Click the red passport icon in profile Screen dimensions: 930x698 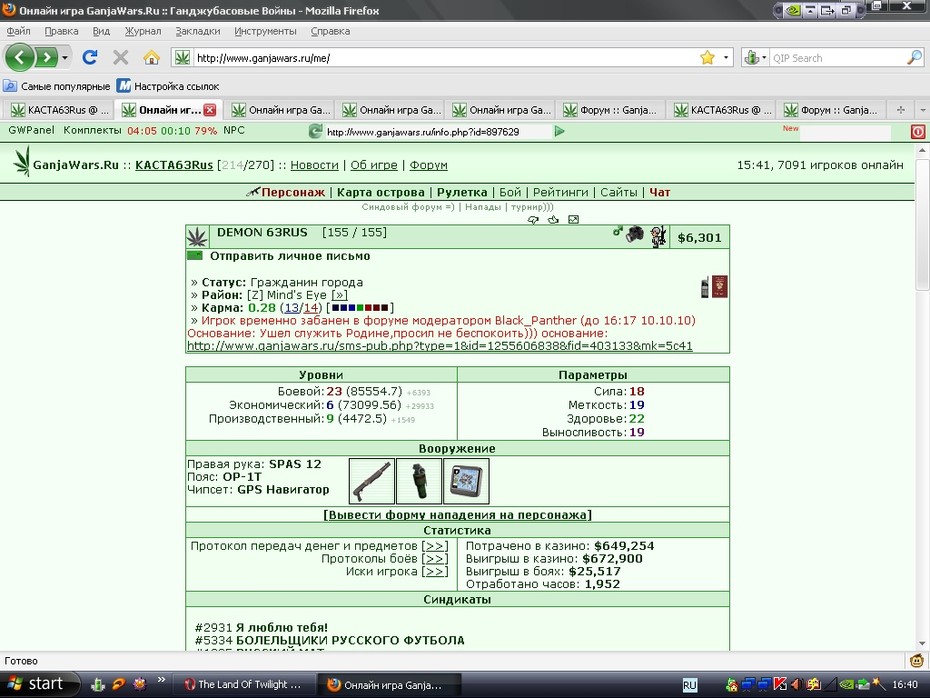pyautogui.click(x=719, y=286)
